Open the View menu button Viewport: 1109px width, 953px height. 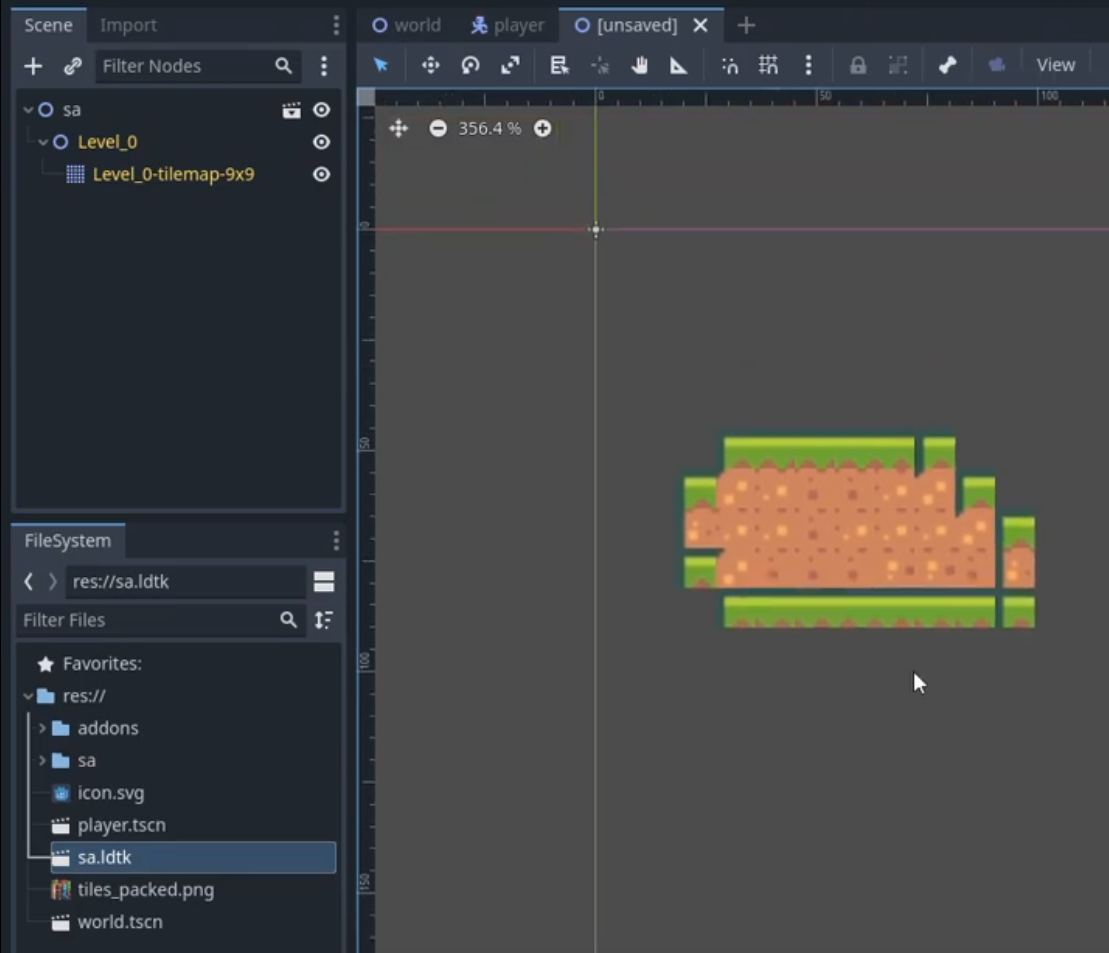click(1055, 65)
